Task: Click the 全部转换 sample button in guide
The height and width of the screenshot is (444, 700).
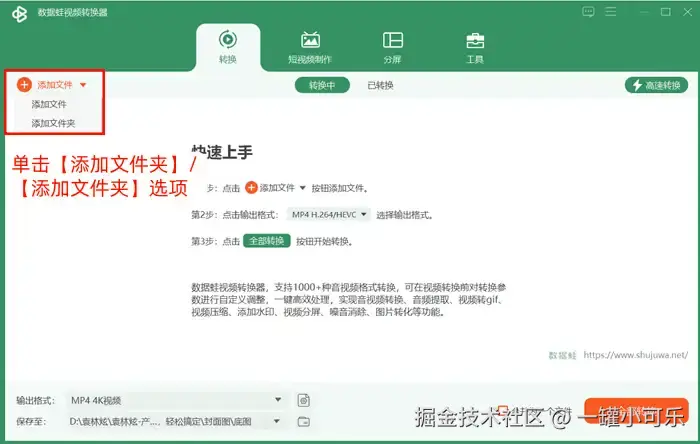Action: pos(267,241)
